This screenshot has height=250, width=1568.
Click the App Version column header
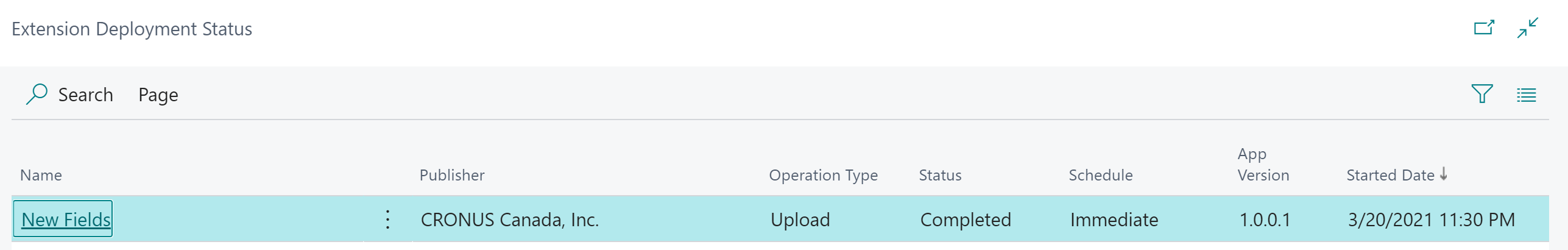click(x=1263, y=165)
